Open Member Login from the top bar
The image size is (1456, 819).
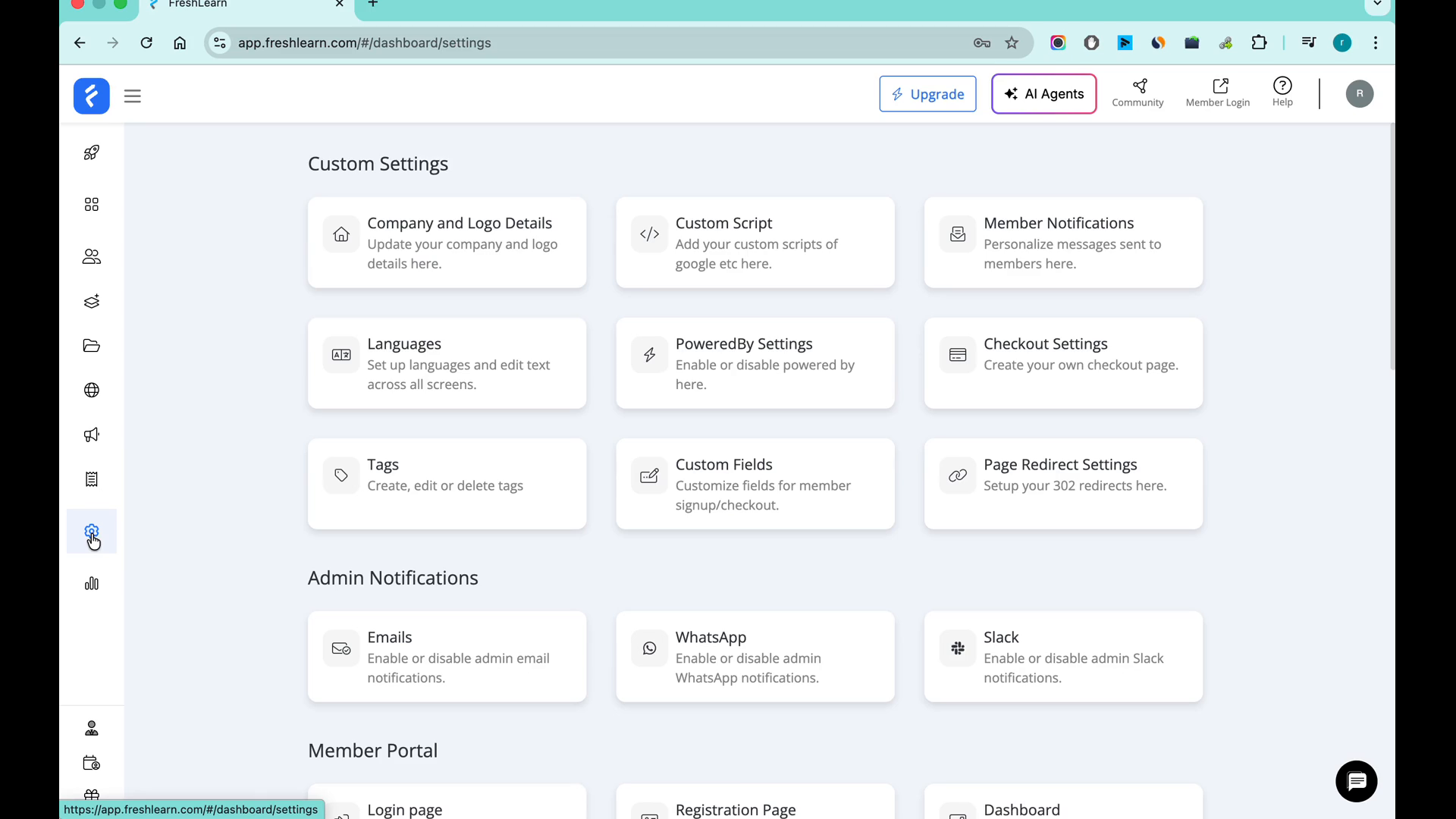click(1217, 93)
